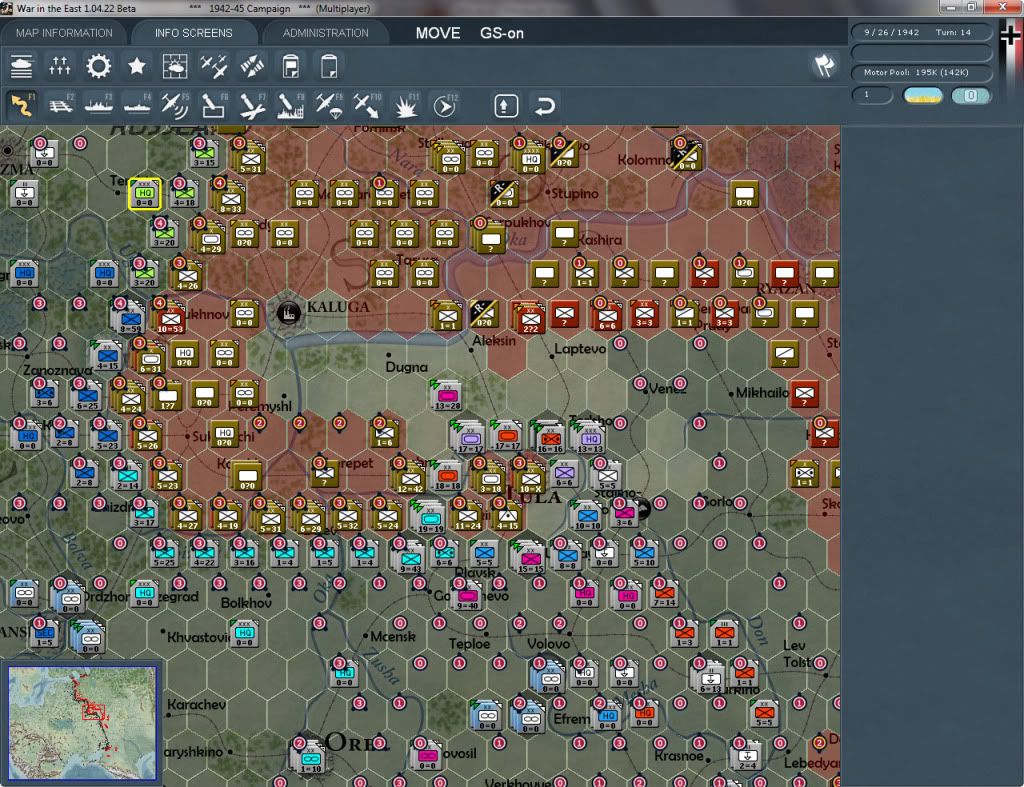Open the production gear icon
This screenshot has height=787, width=1024.
pyautogui.click(x=99, y=66)
